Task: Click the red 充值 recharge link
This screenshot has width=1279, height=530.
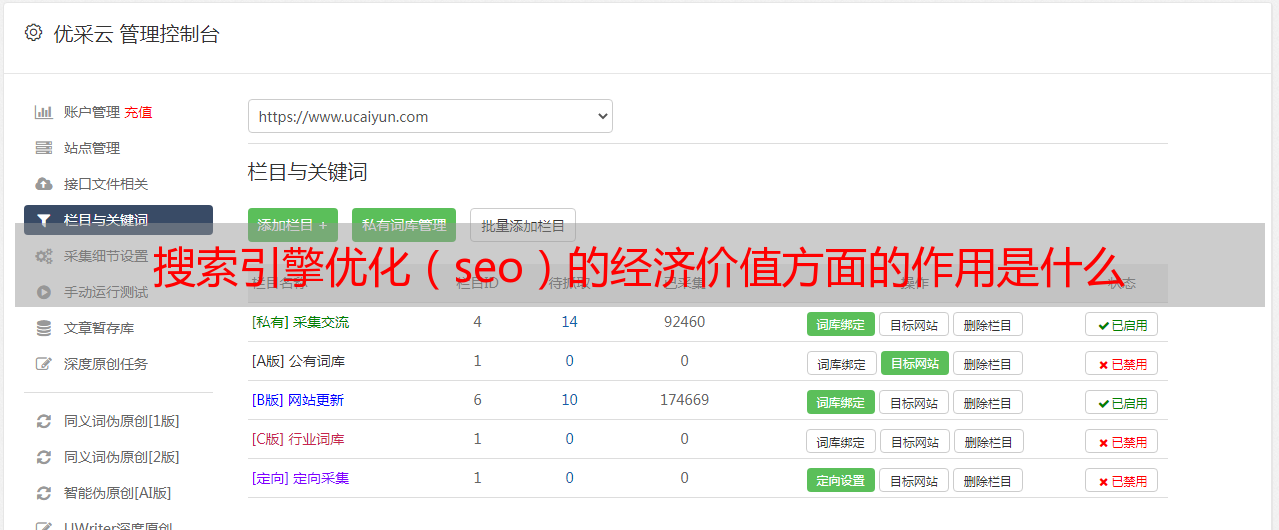Action: coord(138,112)
